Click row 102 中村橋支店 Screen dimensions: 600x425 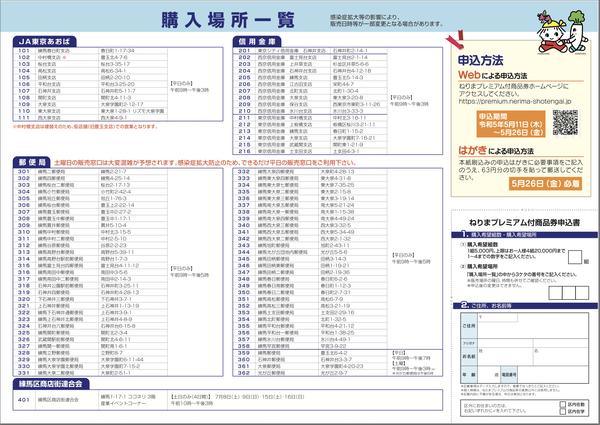(x=90, y=57)
